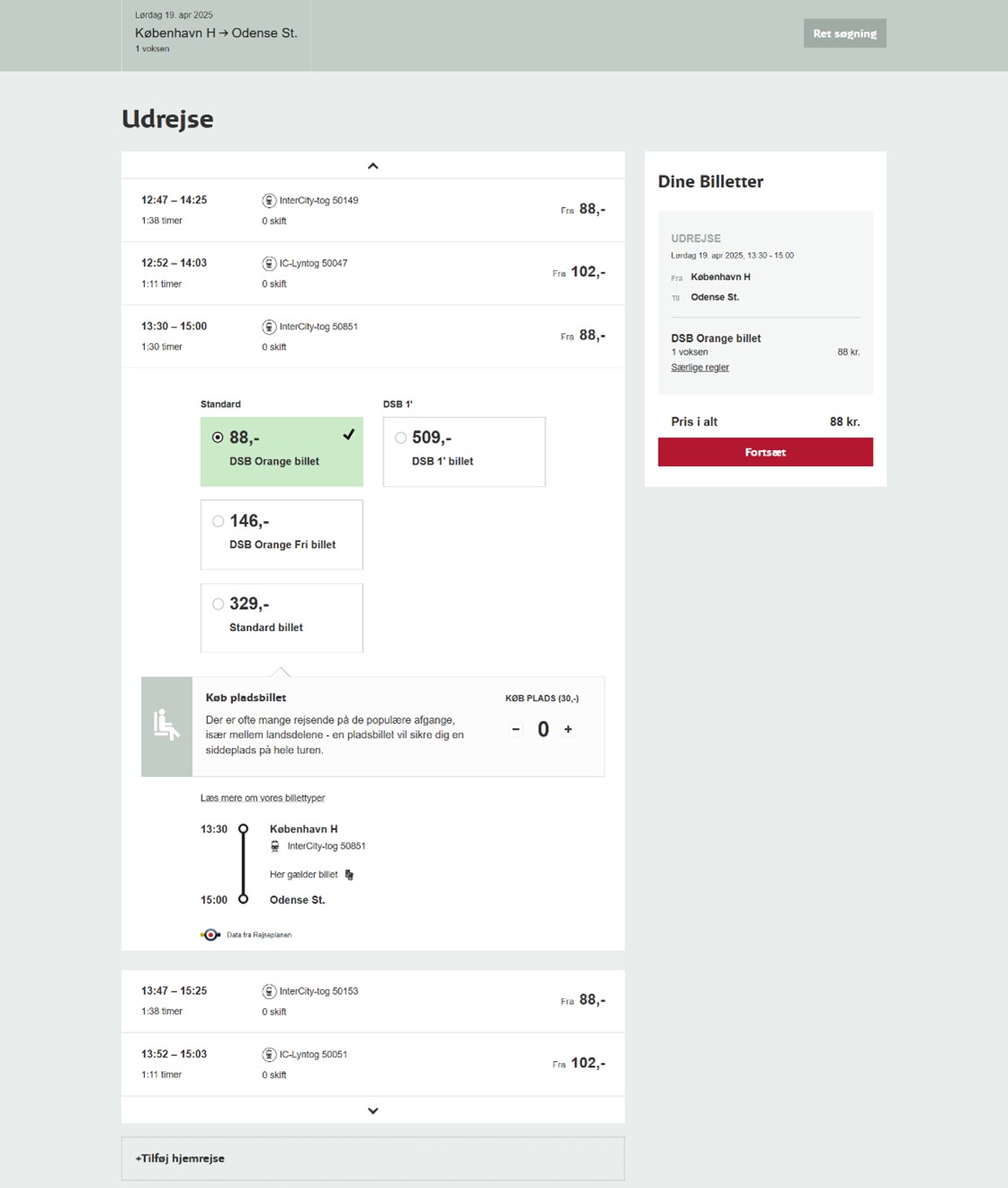Click the 'InterCity-tog 50851' text in itinerary details
Screen dimensions: 1008x1188
pos(326,846)
